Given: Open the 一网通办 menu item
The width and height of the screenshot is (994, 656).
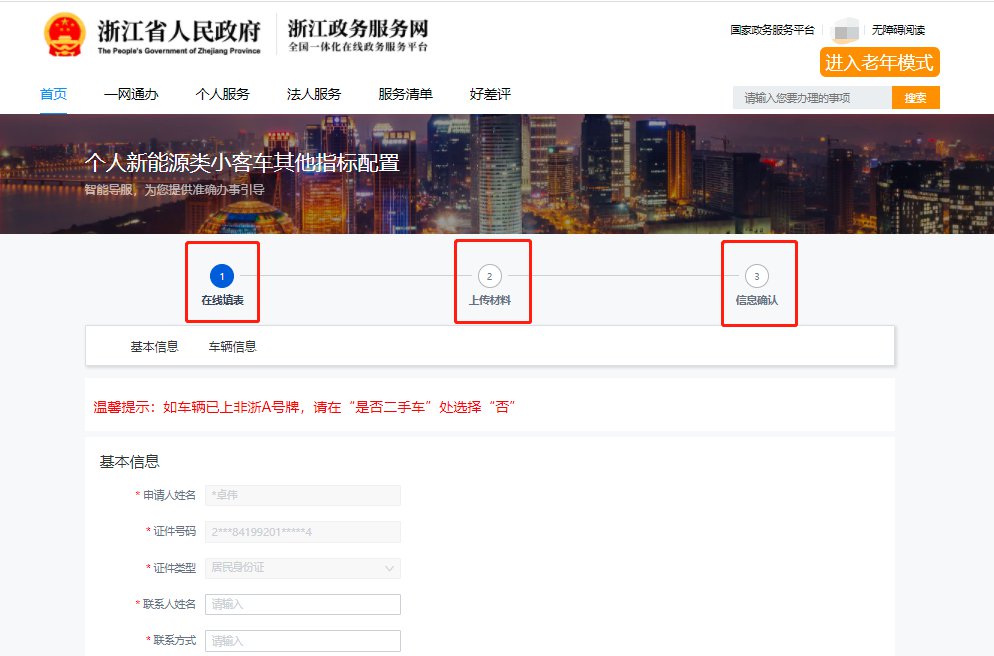Looking at the screenshot, I should (x=131, y=95).
